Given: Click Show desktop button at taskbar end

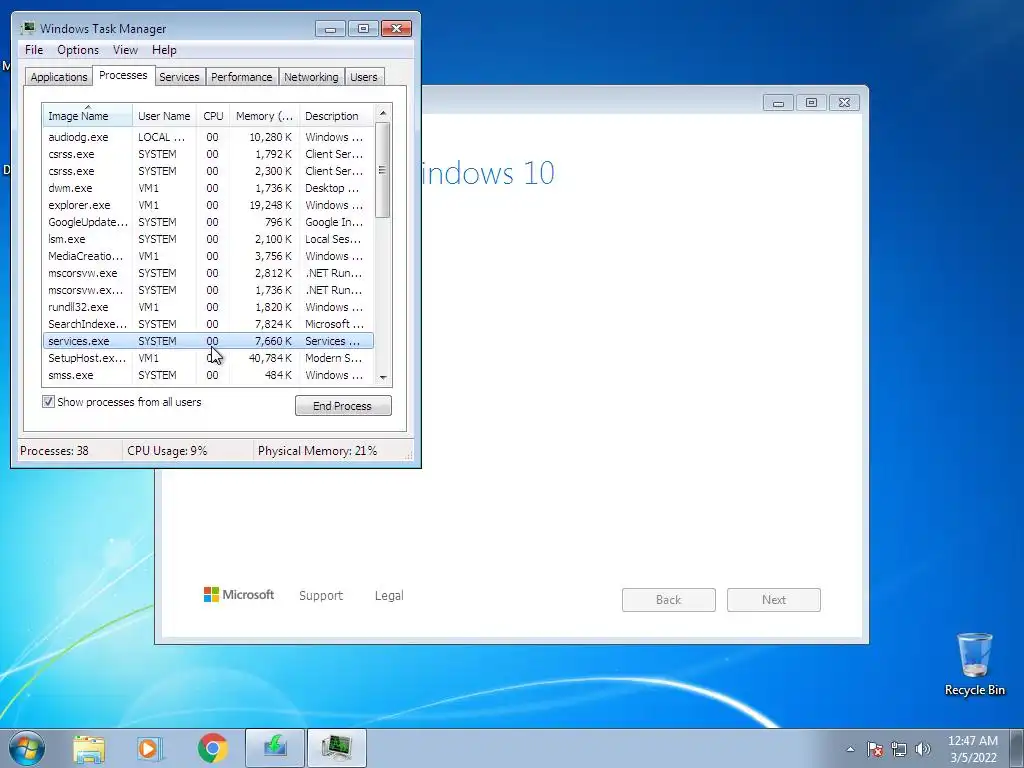Looking at the screenshot, I should 1017,748.
